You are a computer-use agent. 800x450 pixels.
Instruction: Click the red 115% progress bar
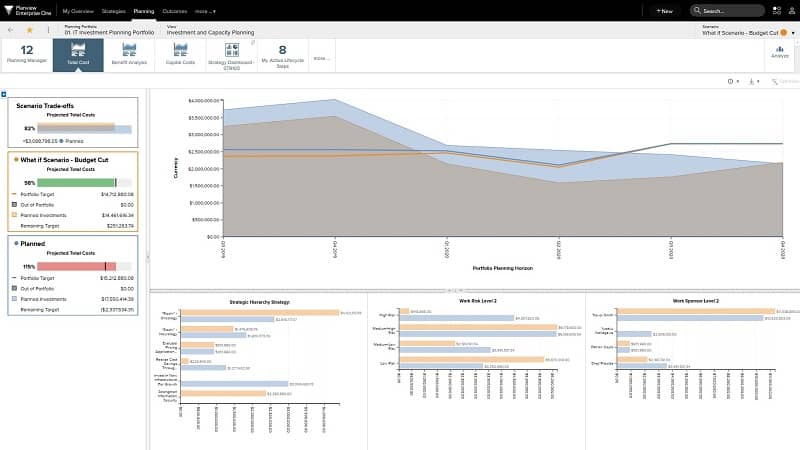pyautogui.click(x=77, y=266)
